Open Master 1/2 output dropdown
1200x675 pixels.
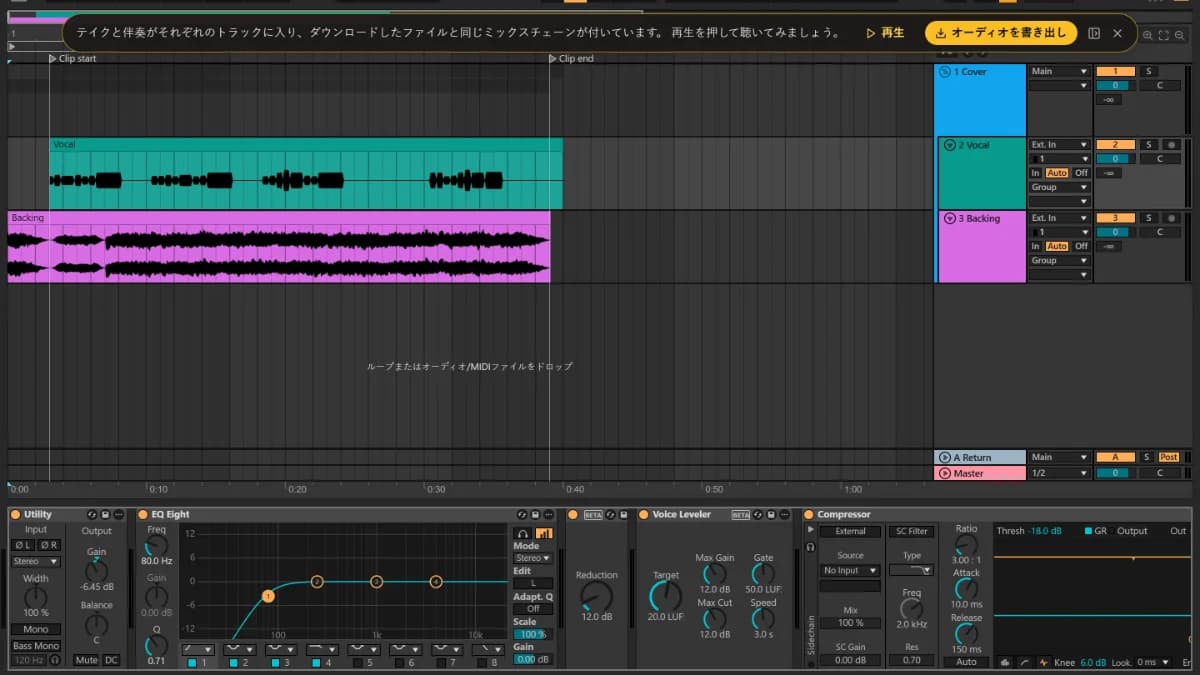(x=1059, y=472)
